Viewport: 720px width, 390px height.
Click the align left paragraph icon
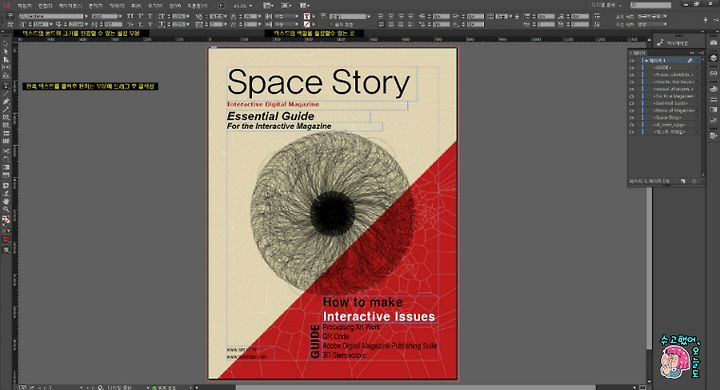[x=381, y=16]
